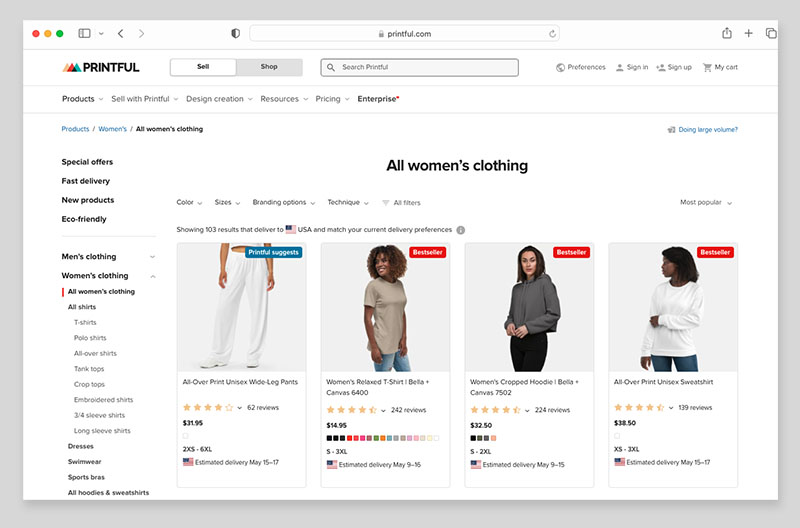800x528 pixels.
Task: Collapse the Women's clothing section chevron
Action: pos(153,276)
